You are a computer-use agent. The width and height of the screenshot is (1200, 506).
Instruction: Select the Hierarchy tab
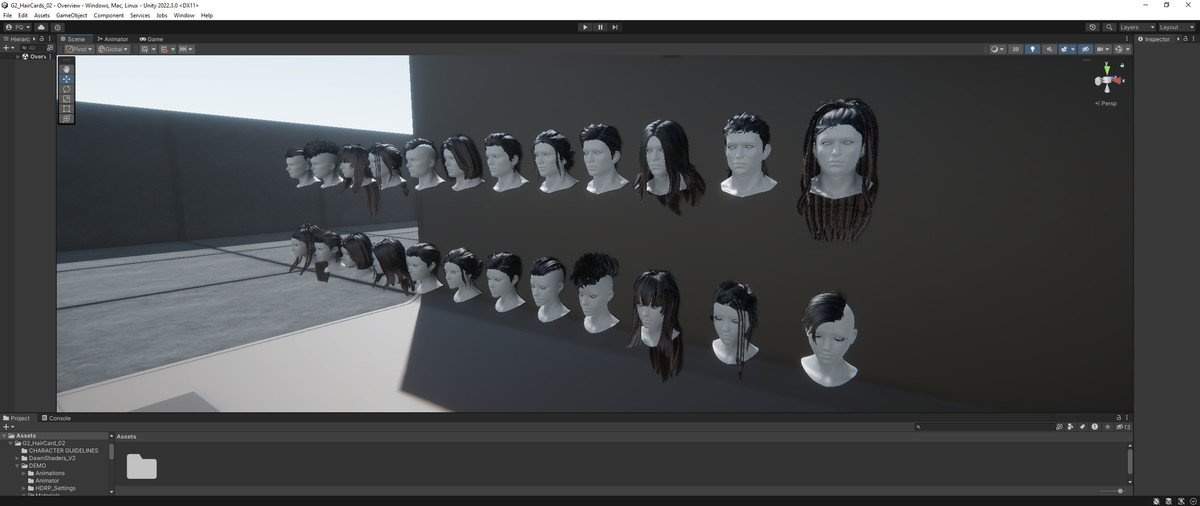(x=18, y=38)
